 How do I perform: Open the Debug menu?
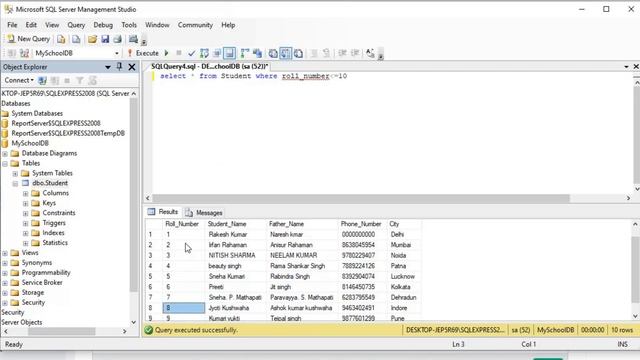point(103,25)
